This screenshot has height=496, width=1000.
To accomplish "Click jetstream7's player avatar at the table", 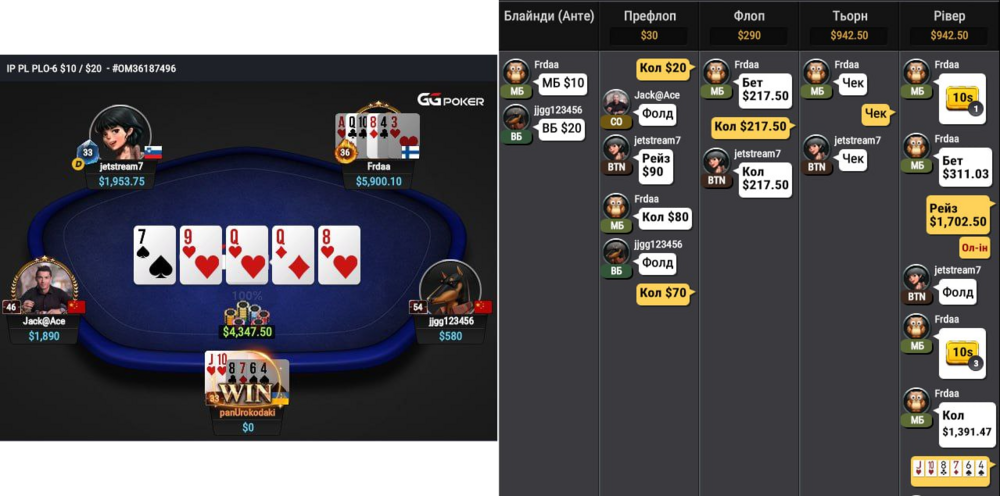I will (120, 135).
